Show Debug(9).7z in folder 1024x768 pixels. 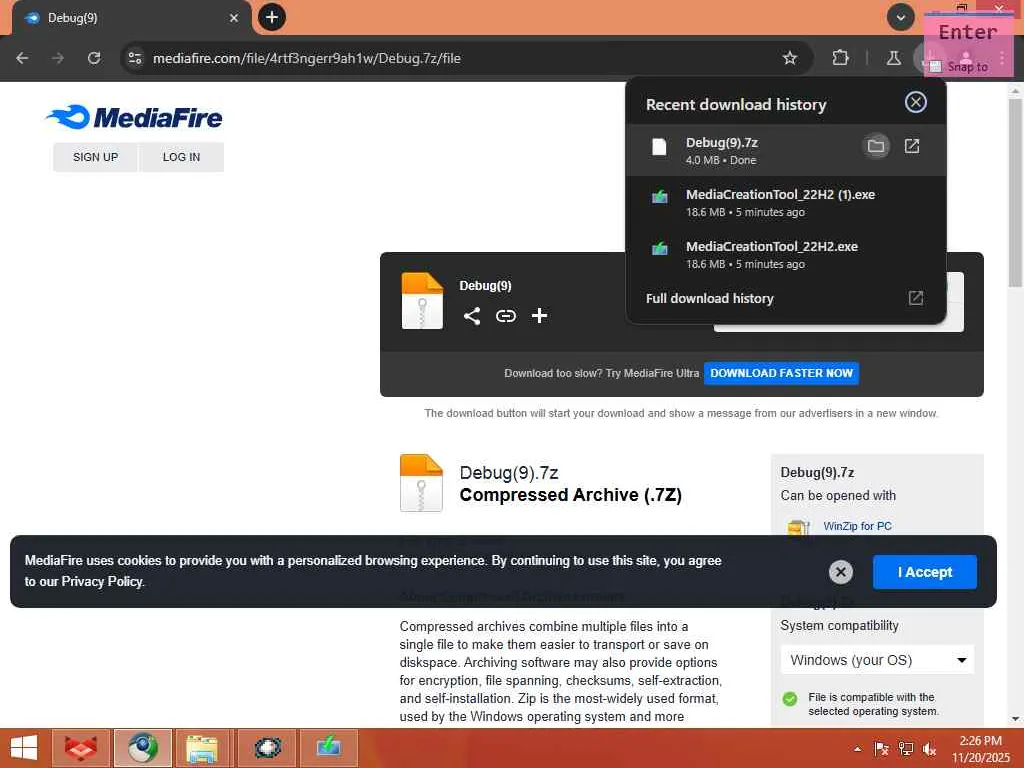click(876, 146)
